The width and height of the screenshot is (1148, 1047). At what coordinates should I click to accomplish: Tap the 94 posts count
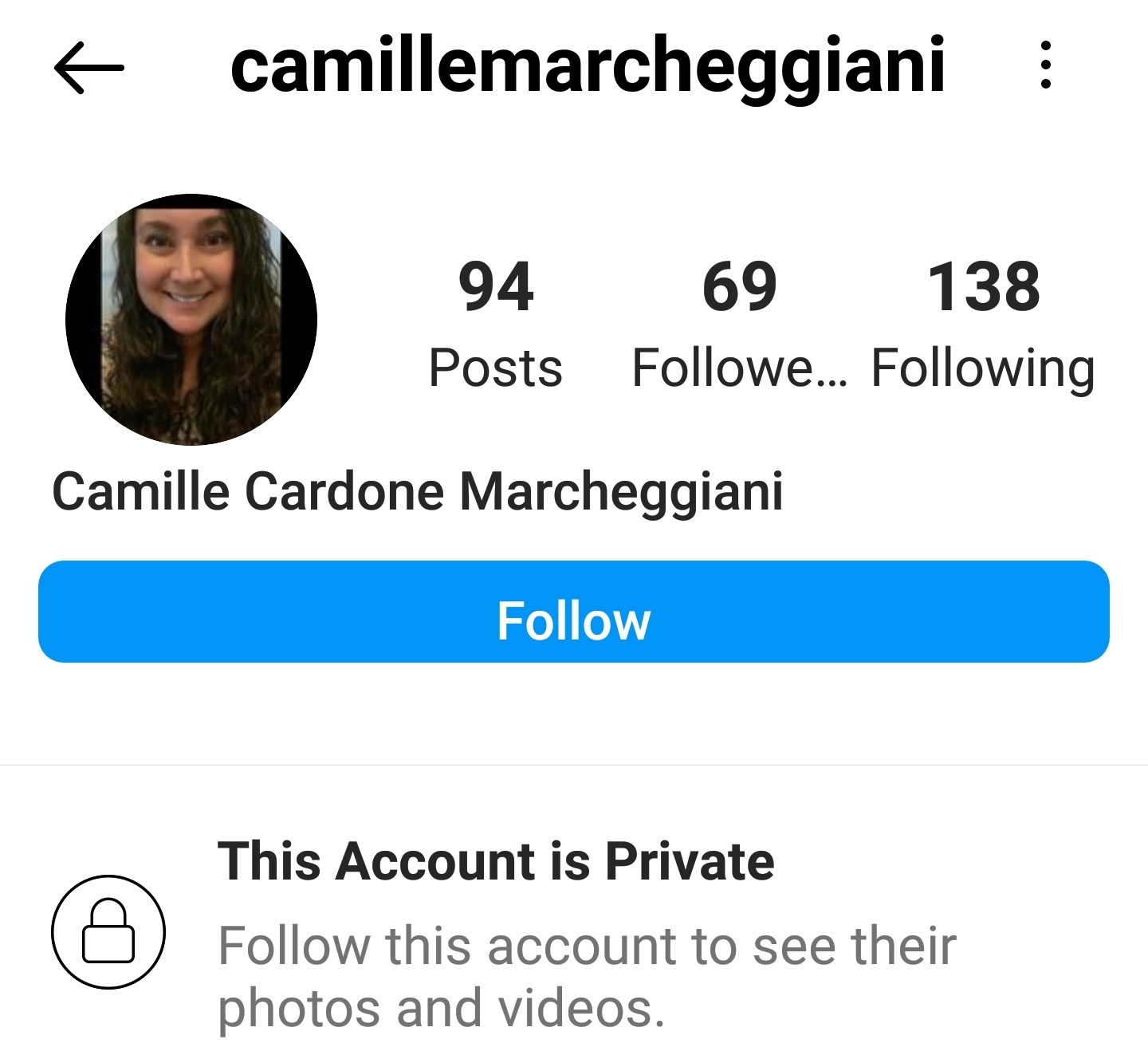point(496,287)
